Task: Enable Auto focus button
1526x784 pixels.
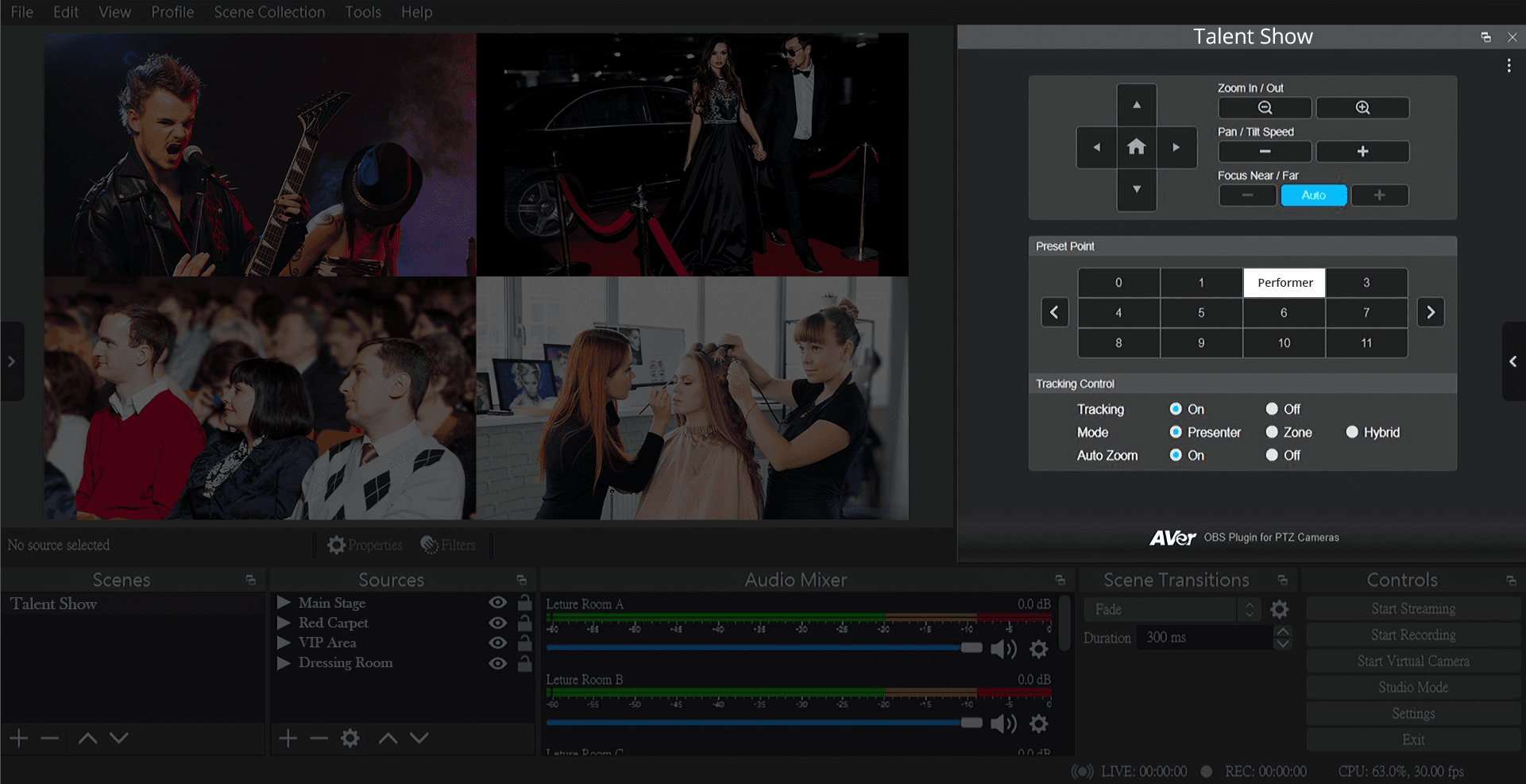Action: pyautogui.click(x=1314, y=195)
